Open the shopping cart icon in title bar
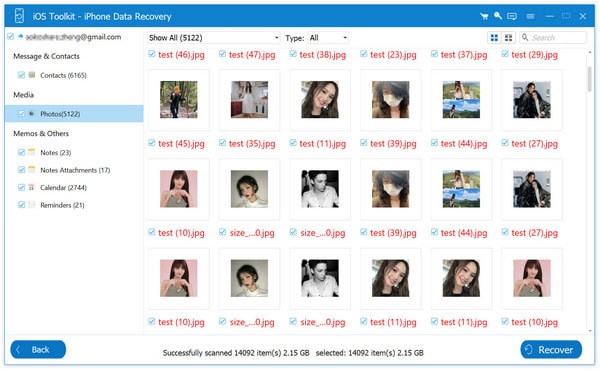 (484, 16)
